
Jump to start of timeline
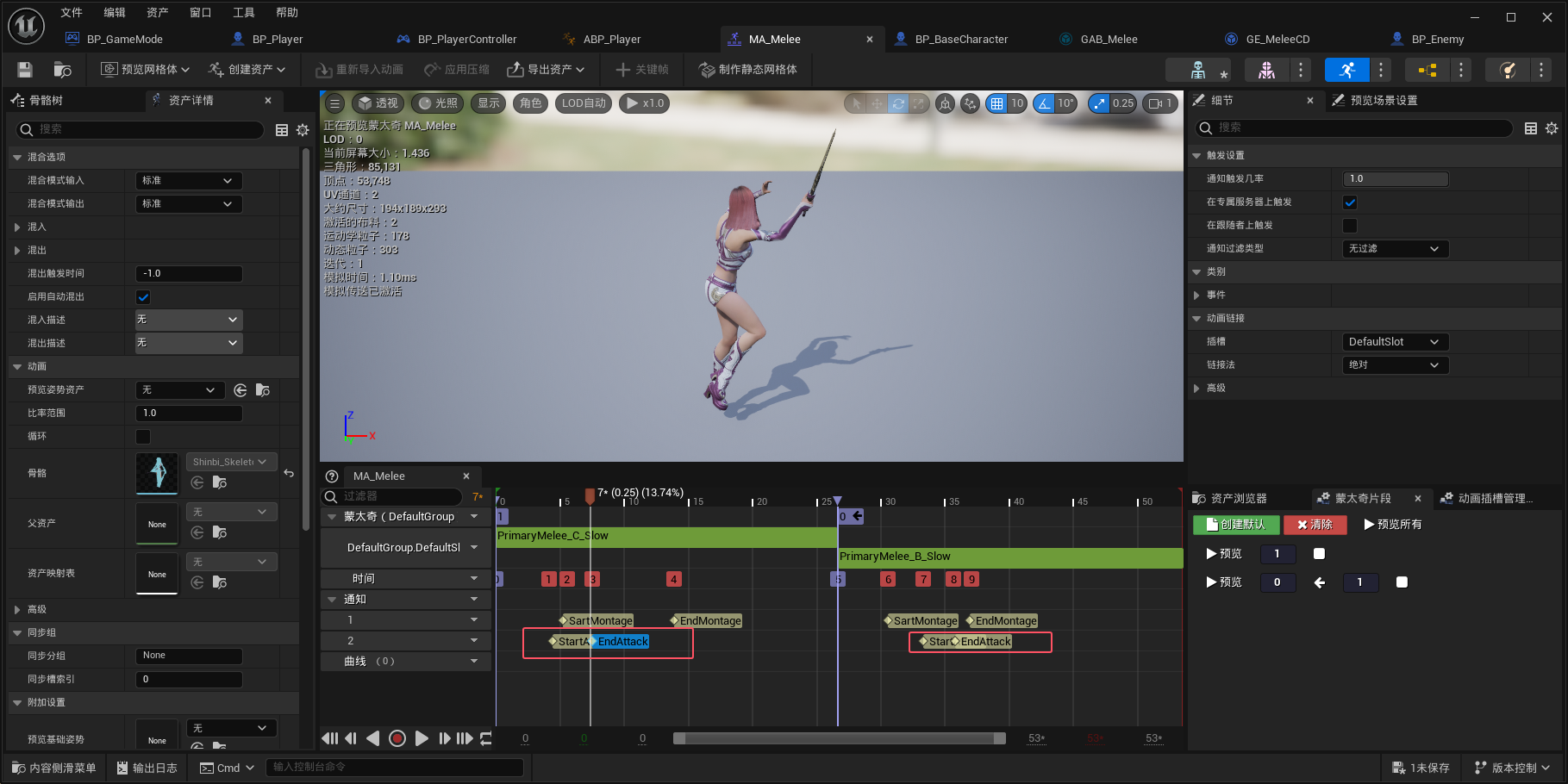pyautogui.click(x=330, y=738)
